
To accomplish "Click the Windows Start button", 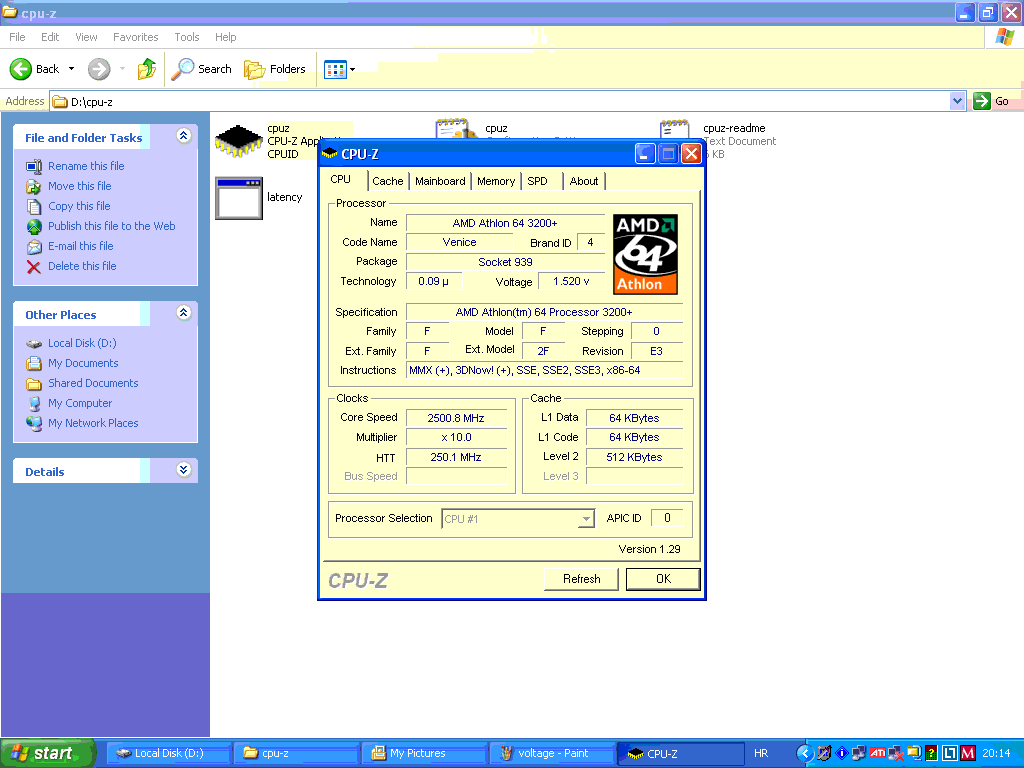I will [47, 754].
